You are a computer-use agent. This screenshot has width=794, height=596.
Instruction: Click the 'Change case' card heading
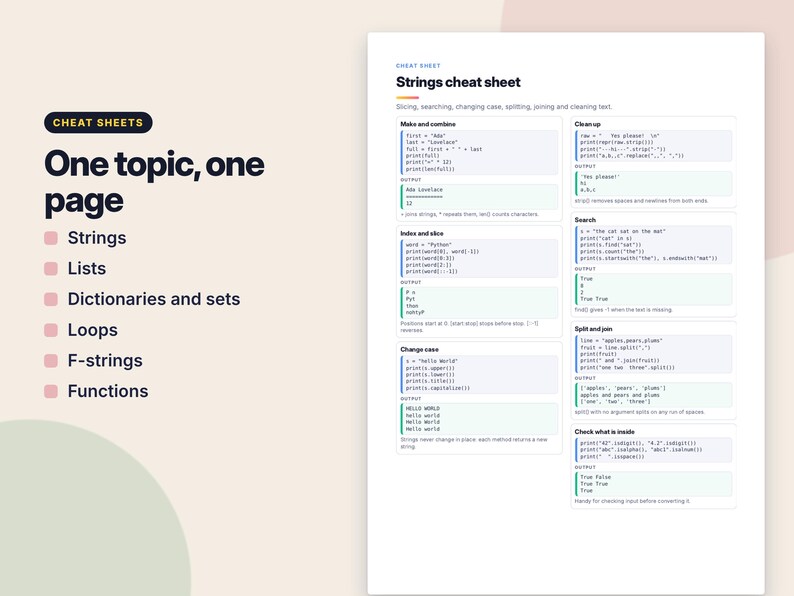click(419, 349)
